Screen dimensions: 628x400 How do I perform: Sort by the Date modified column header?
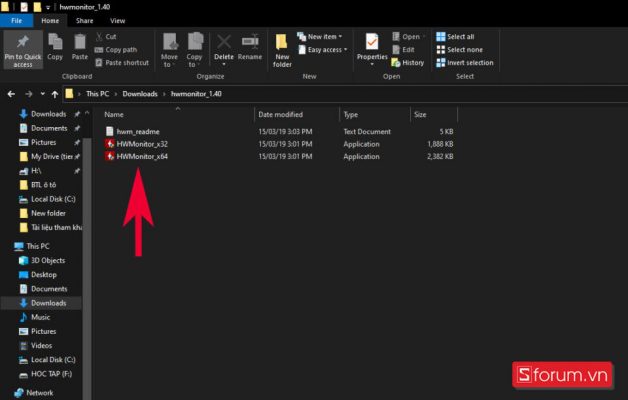pos(280,114)
